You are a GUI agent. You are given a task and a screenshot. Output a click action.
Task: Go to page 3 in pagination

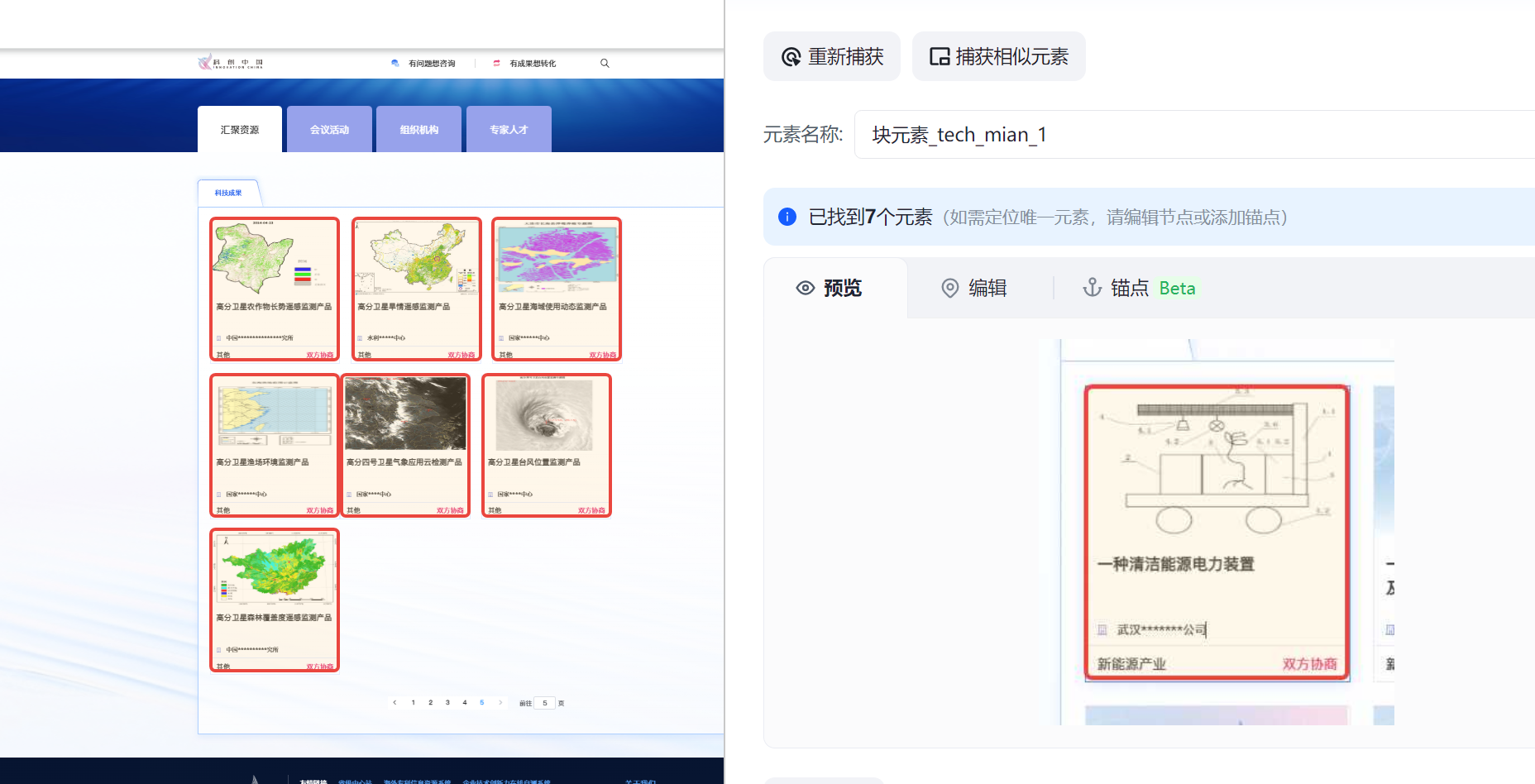point(447,702)
